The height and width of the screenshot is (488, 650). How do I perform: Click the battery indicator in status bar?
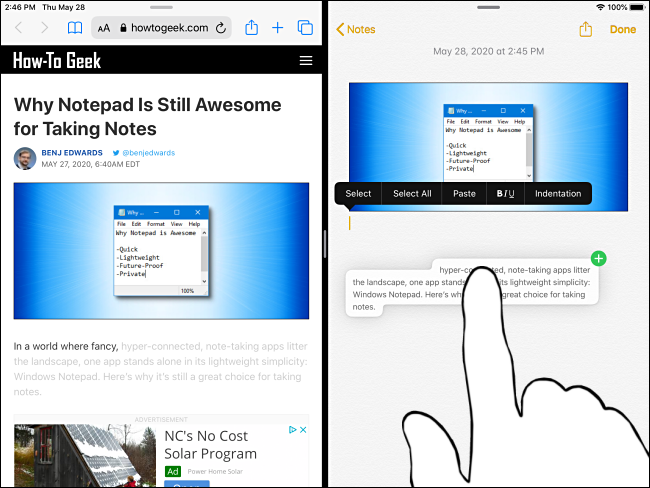pyautogui.click(x=638, y=7)
